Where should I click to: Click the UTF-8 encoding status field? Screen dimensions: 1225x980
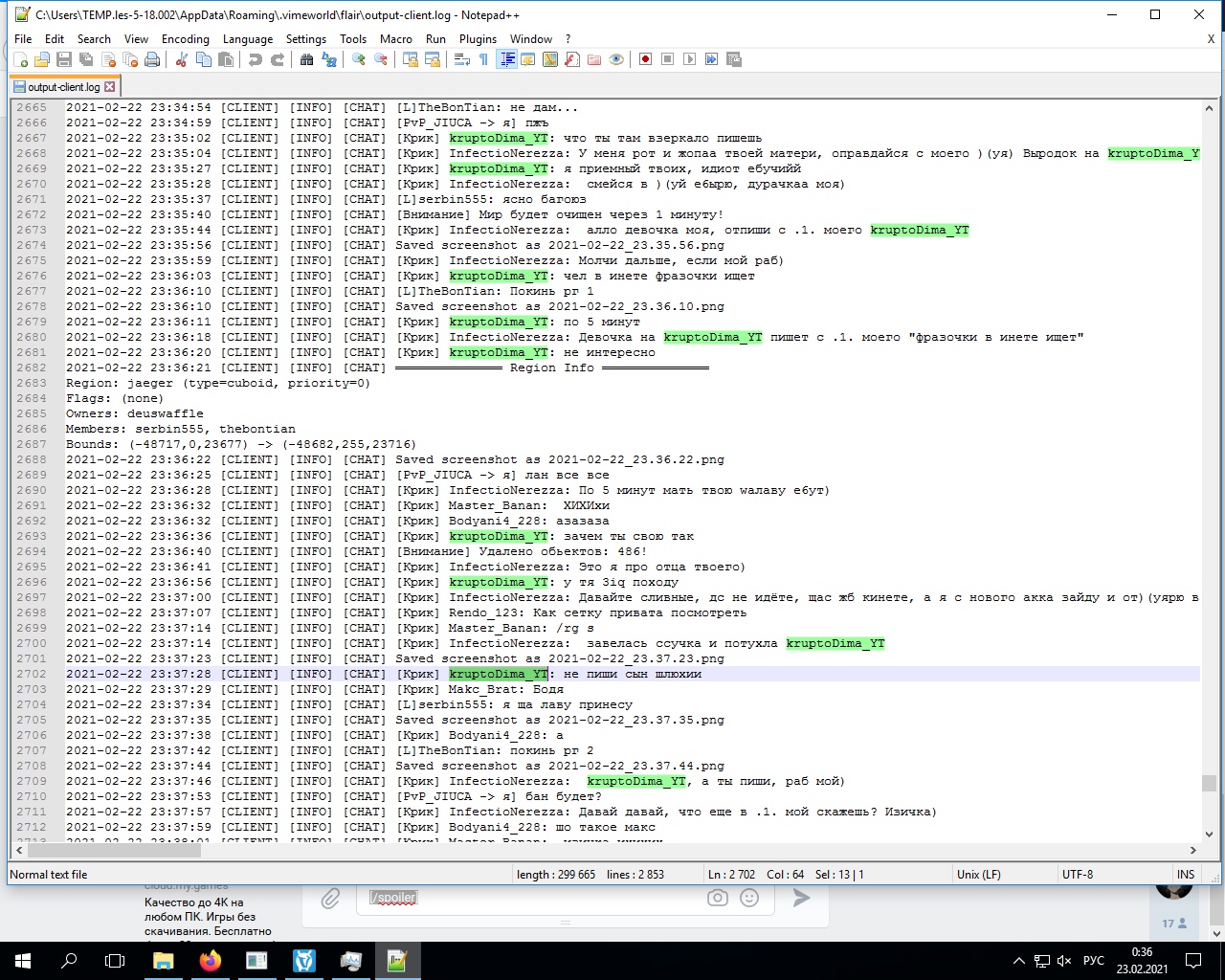(x=1077, y=875)
